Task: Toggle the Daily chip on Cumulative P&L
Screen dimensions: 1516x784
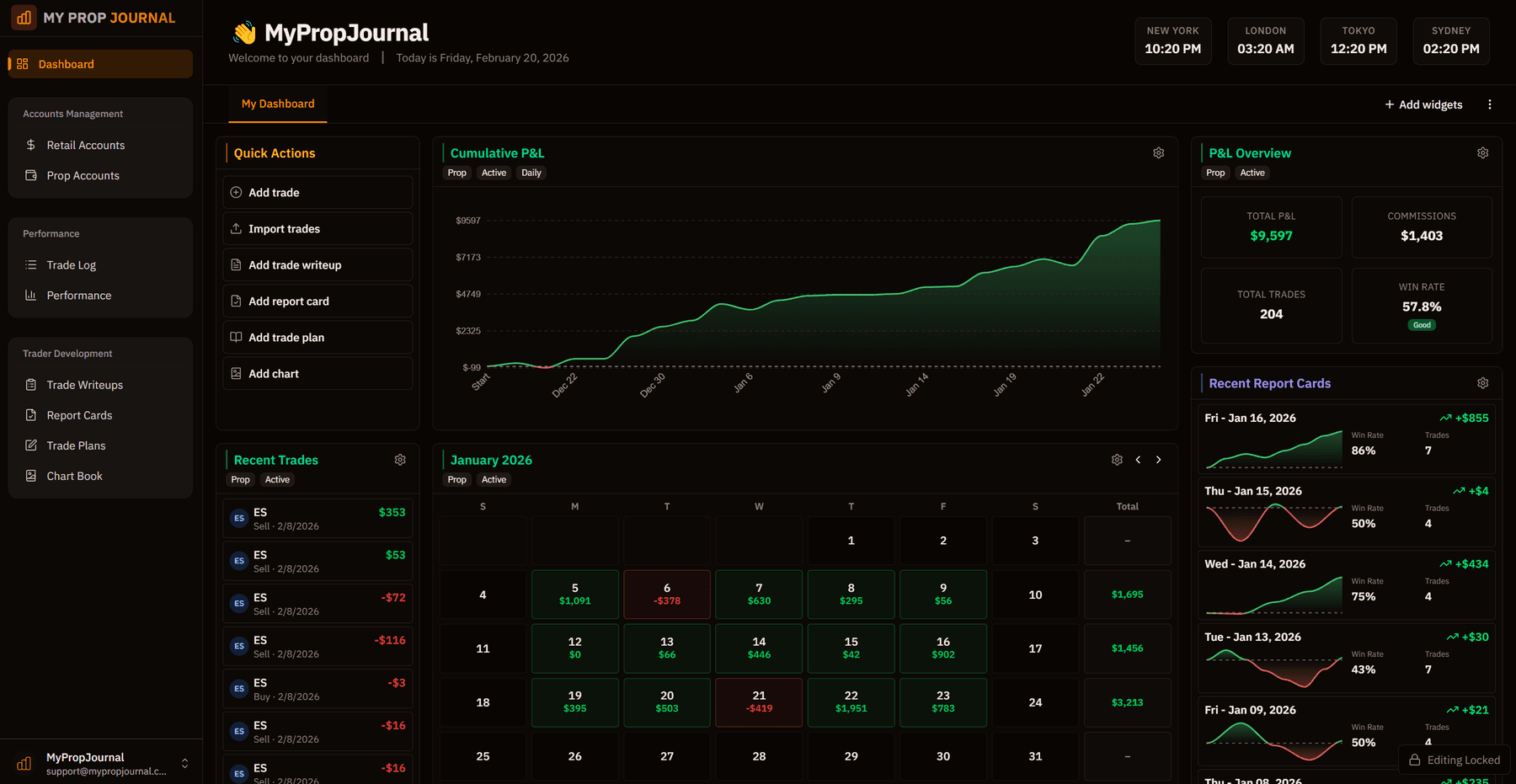Action: [531, 173]
